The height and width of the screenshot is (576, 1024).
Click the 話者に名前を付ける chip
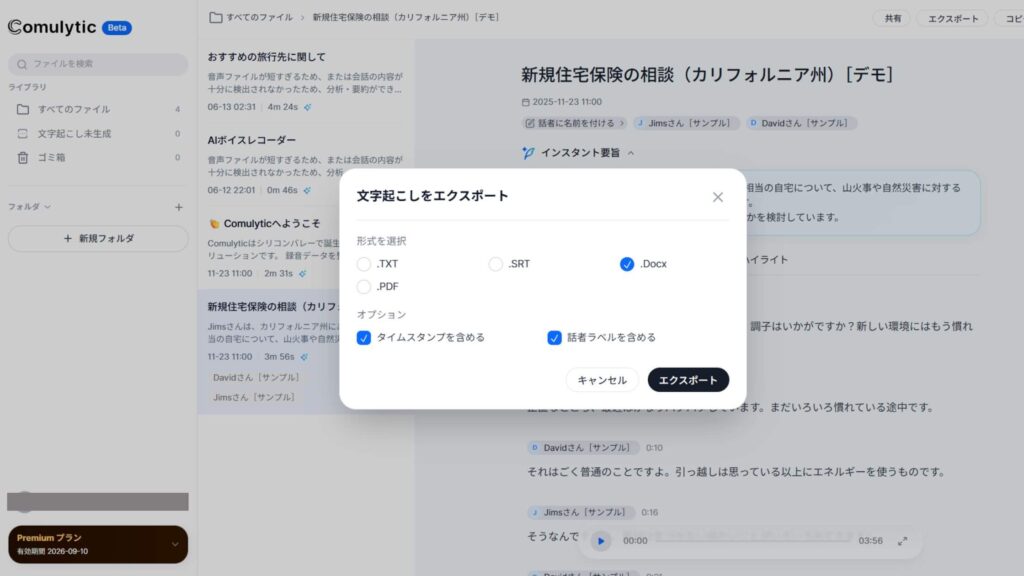coord(575,123)
